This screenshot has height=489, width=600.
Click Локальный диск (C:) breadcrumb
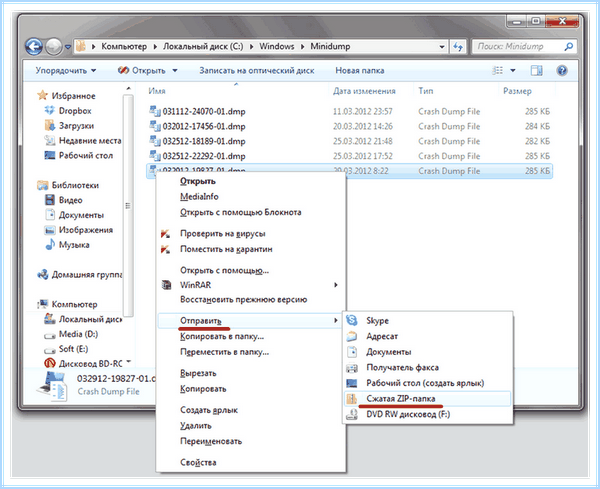203,46
